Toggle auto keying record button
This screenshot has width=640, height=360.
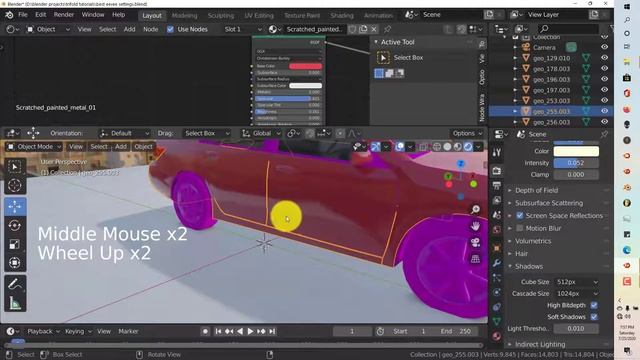205,331
